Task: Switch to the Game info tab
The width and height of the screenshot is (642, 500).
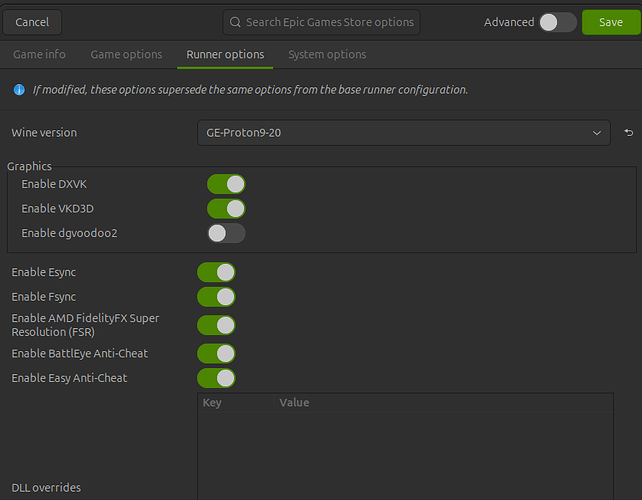Action: click(39, 54)
